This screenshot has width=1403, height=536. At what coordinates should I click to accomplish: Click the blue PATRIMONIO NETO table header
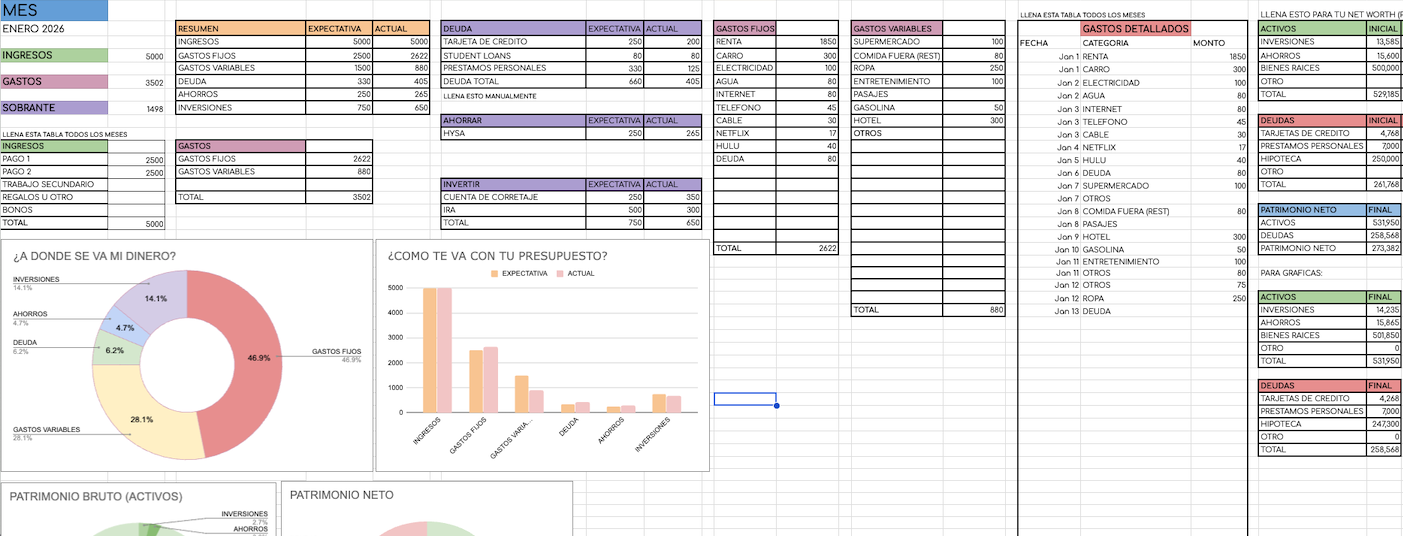pyautogui.click(x=1312, y=210)
